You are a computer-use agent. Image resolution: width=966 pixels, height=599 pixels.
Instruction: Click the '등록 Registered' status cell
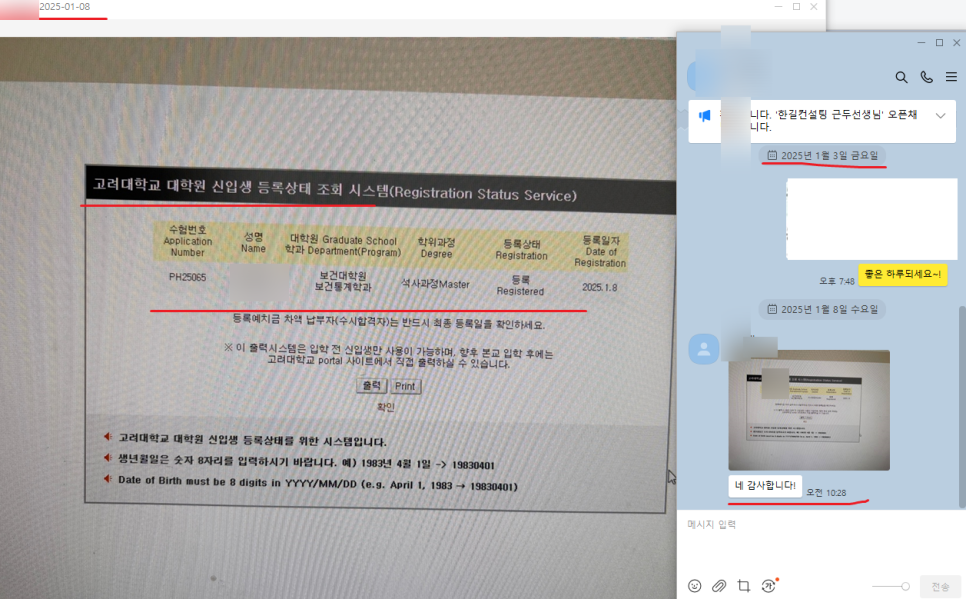[521, 285]
